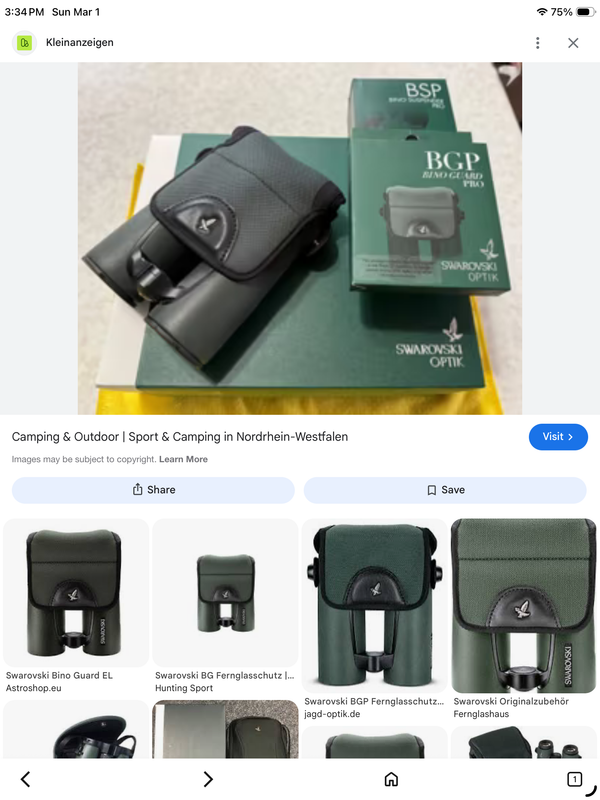Open Swarovski BG Fernglasschutz Hunting Sport thumbnail
Image resolution: width=600 pixels, height=800 pixels.
[225, 593]
